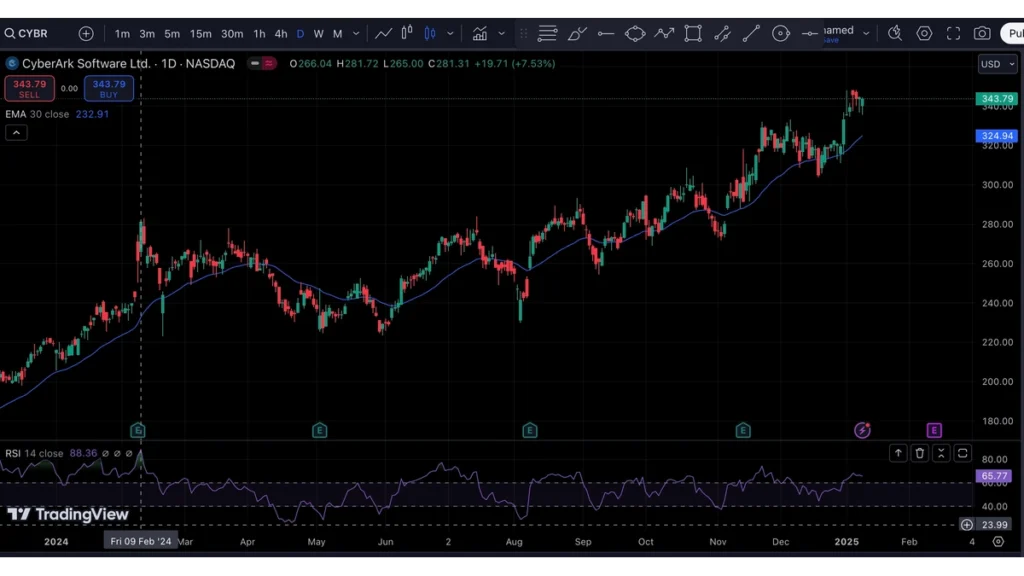Screen dimensions: 1024x576
Task: Switch to the 1m timeframe
Action: point(122,34)
